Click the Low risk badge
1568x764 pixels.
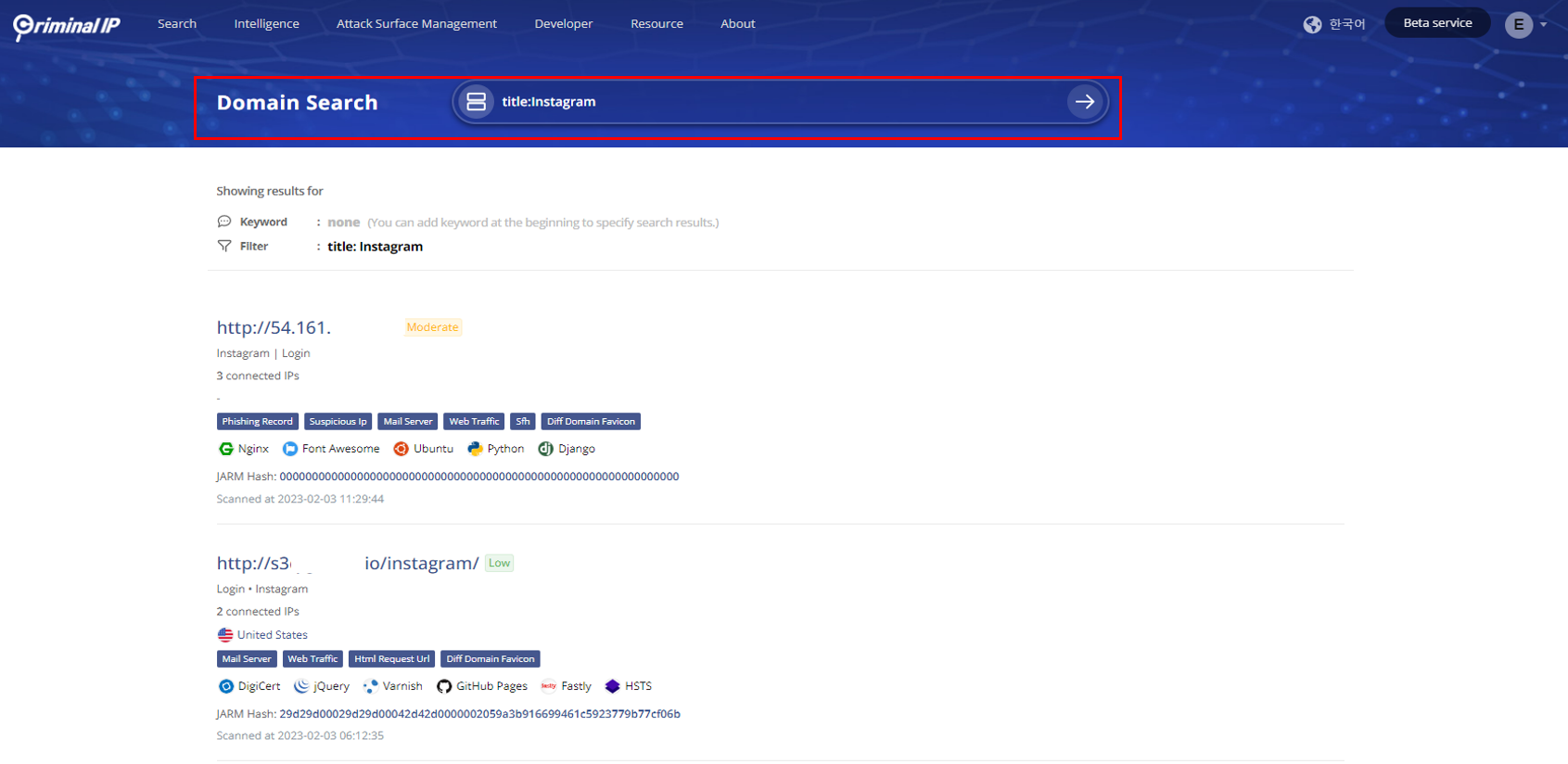coord(499,563)
